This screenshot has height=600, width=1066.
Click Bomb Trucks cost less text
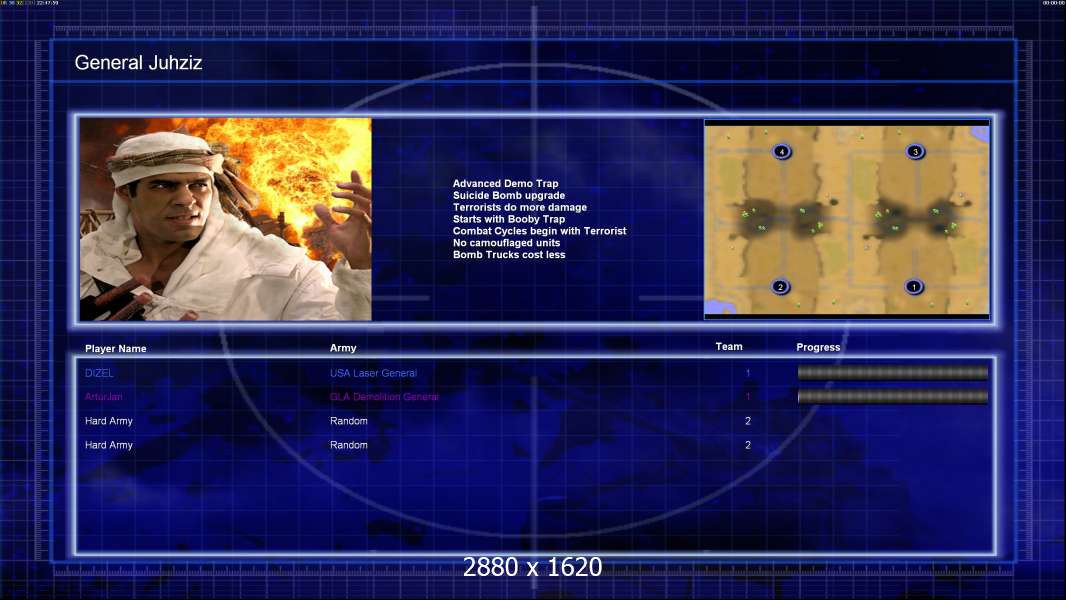[509, 255]
